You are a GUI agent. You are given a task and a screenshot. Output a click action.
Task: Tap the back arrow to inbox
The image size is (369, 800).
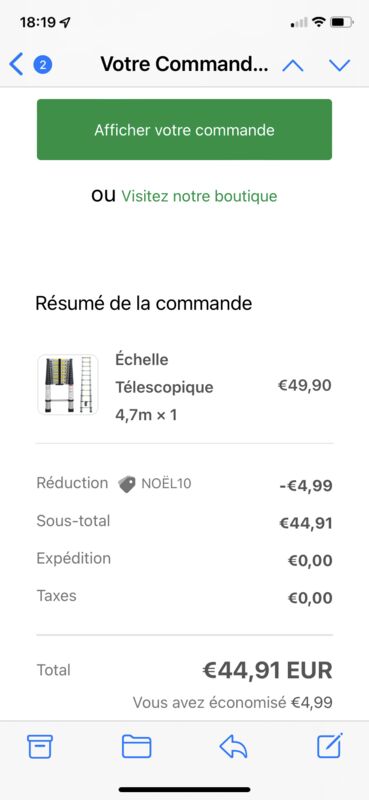[16, 65]
